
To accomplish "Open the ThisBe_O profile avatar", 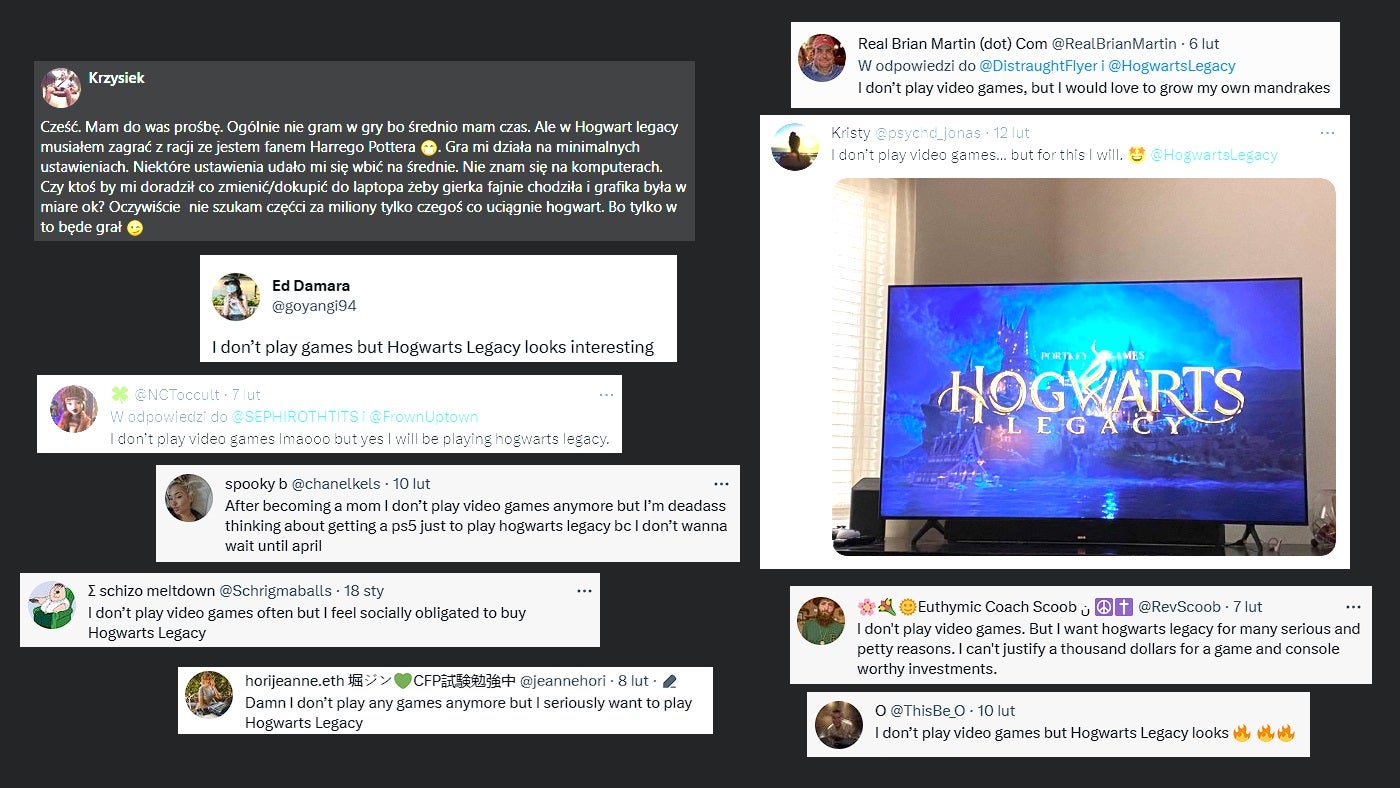I will pos(839,725).
